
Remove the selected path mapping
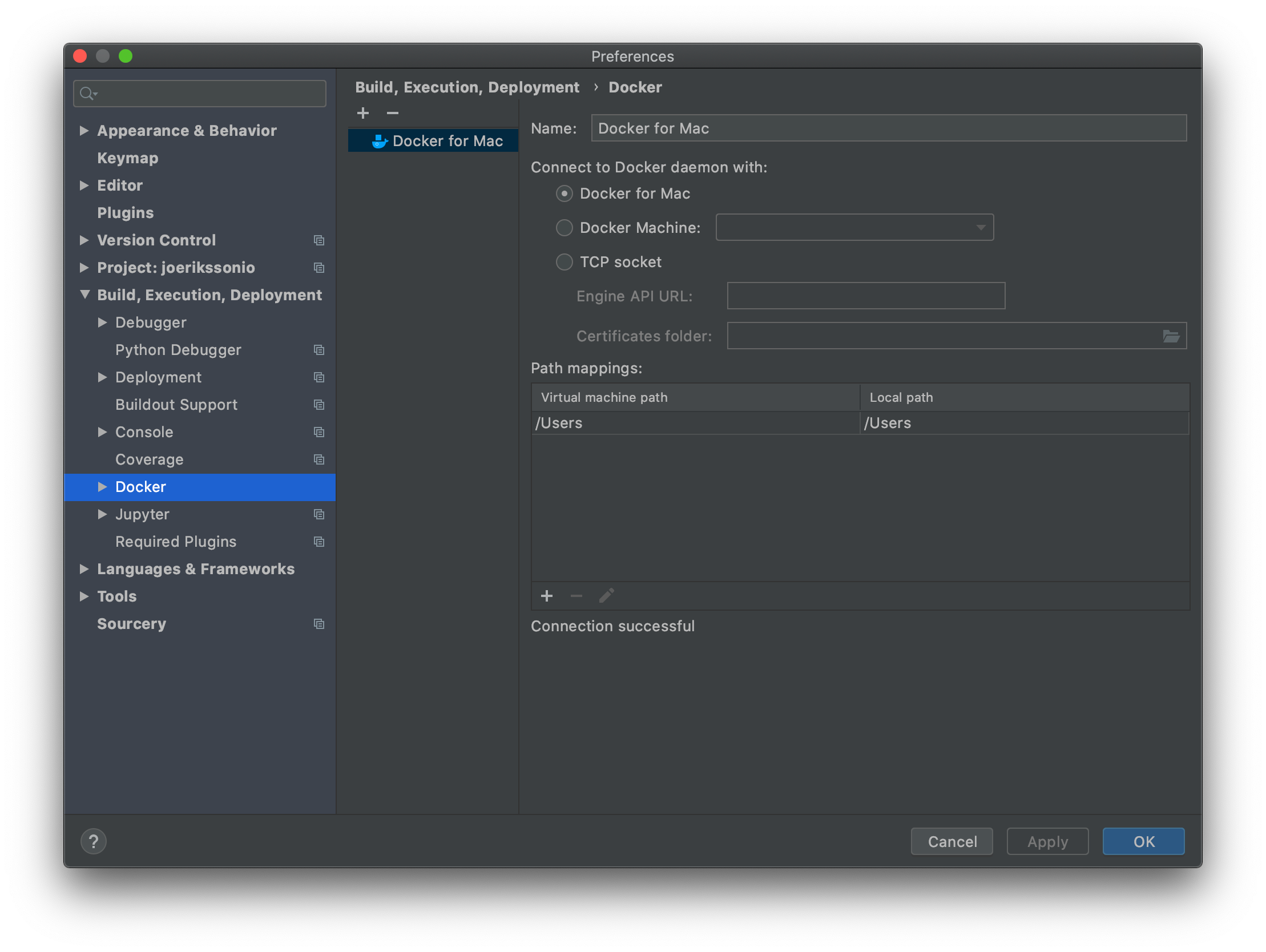(576, 596)
